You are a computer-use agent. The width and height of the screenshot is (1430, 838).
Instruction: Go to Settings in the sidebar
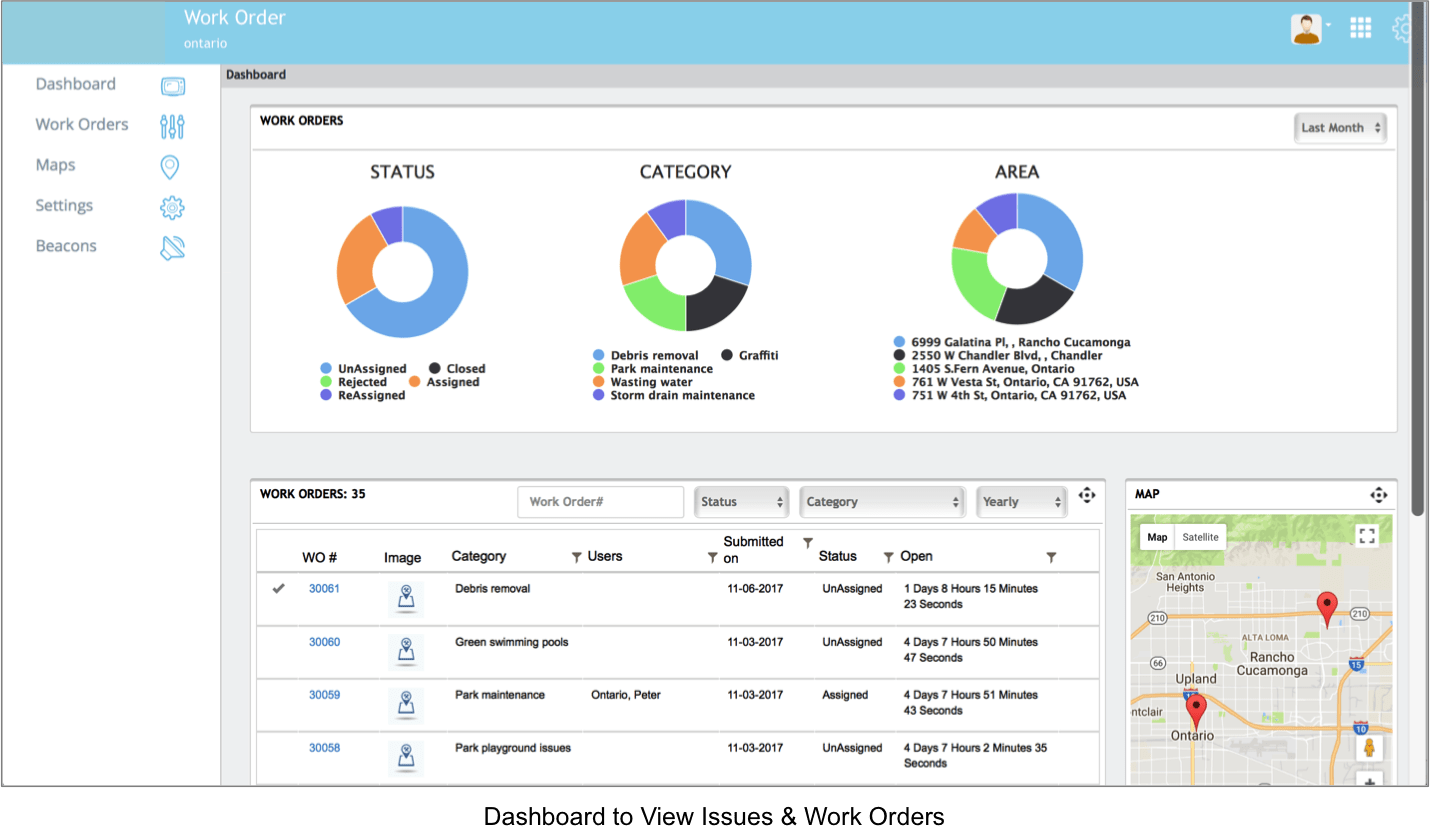[x=64, y=206]
